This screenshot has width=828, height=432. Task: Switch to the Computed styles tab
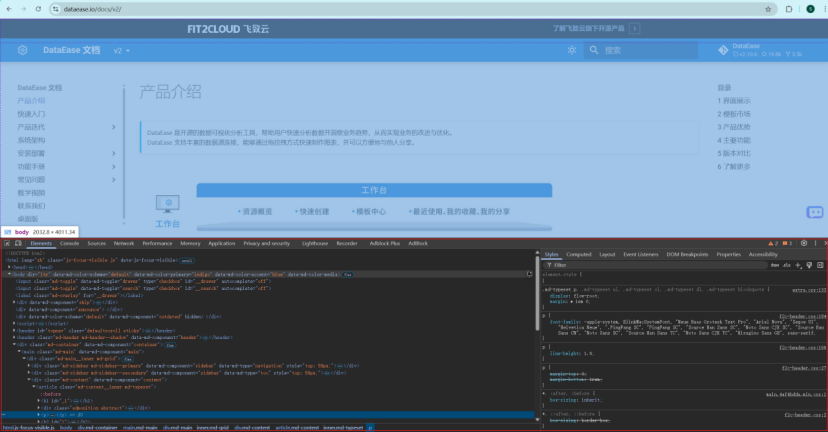579,255
